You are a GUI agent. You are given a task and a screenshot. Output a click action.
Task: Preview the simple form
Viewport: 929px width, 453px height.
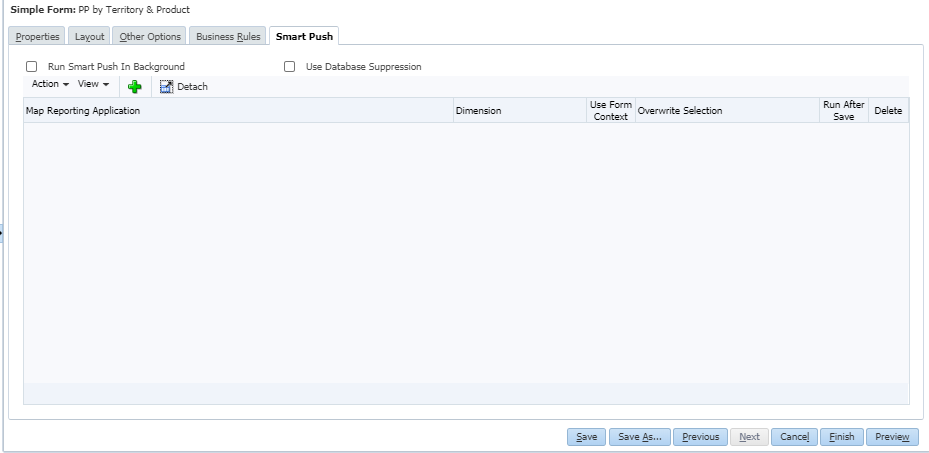892,437
